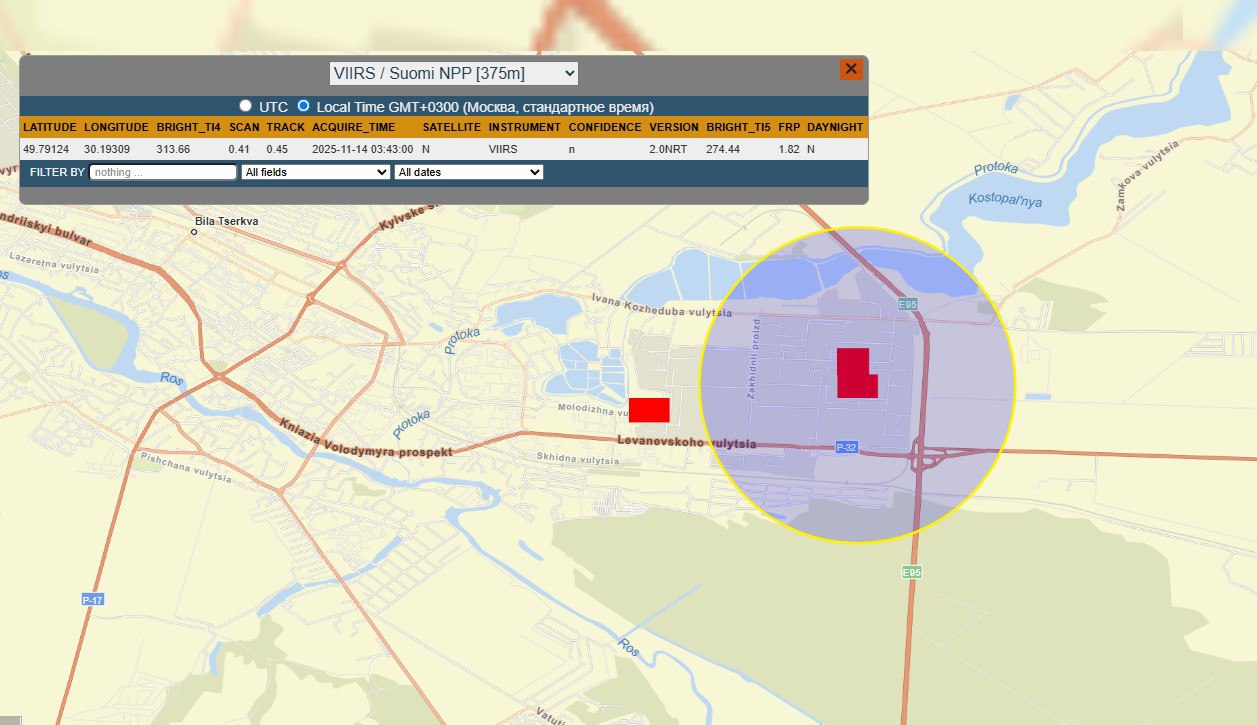Sort by the LATITUDE column header

click(50, 128)
